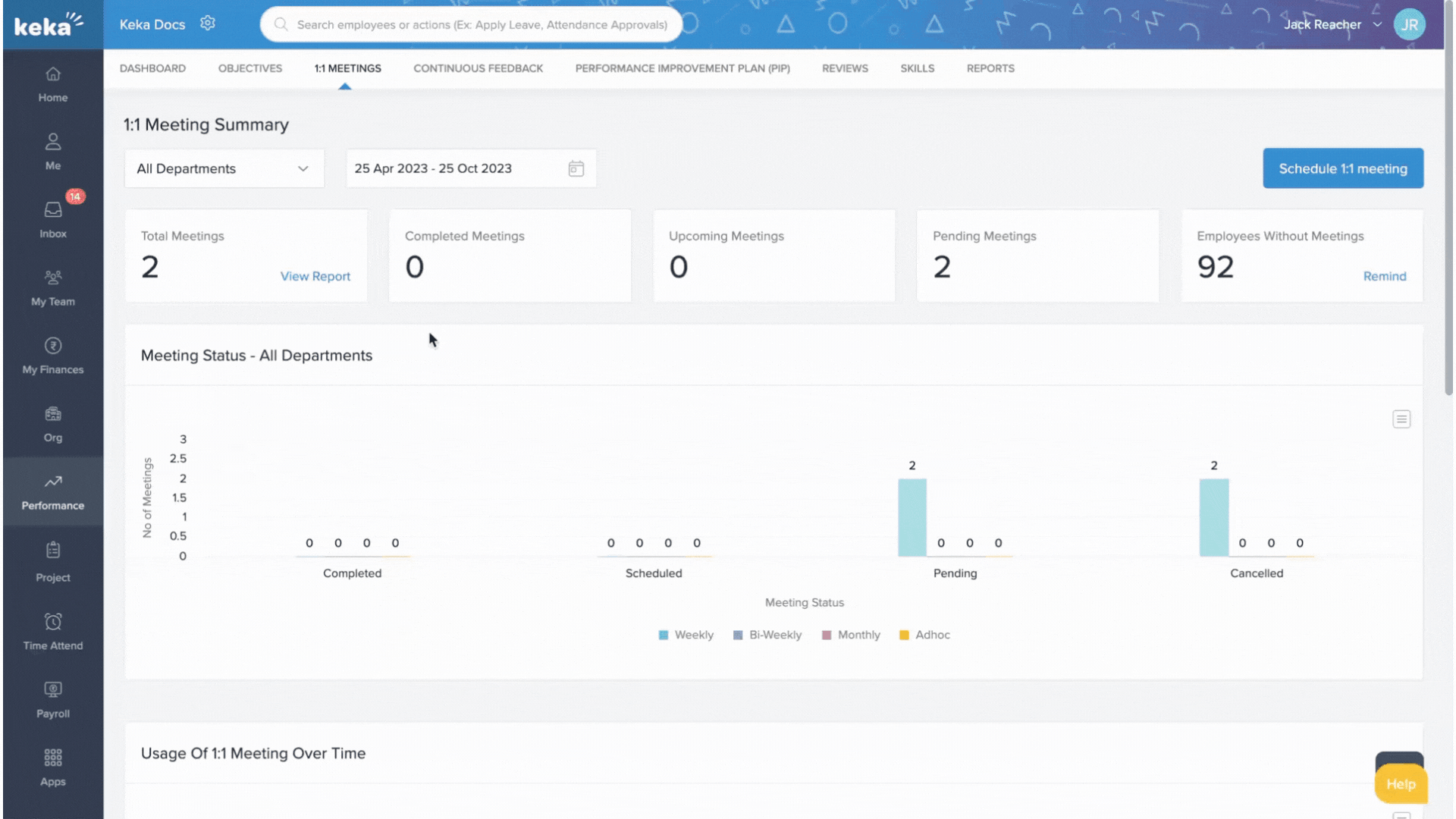Click the View Report link
The height and width of the screenshot is (819, 1456).
tap(315, 277)
